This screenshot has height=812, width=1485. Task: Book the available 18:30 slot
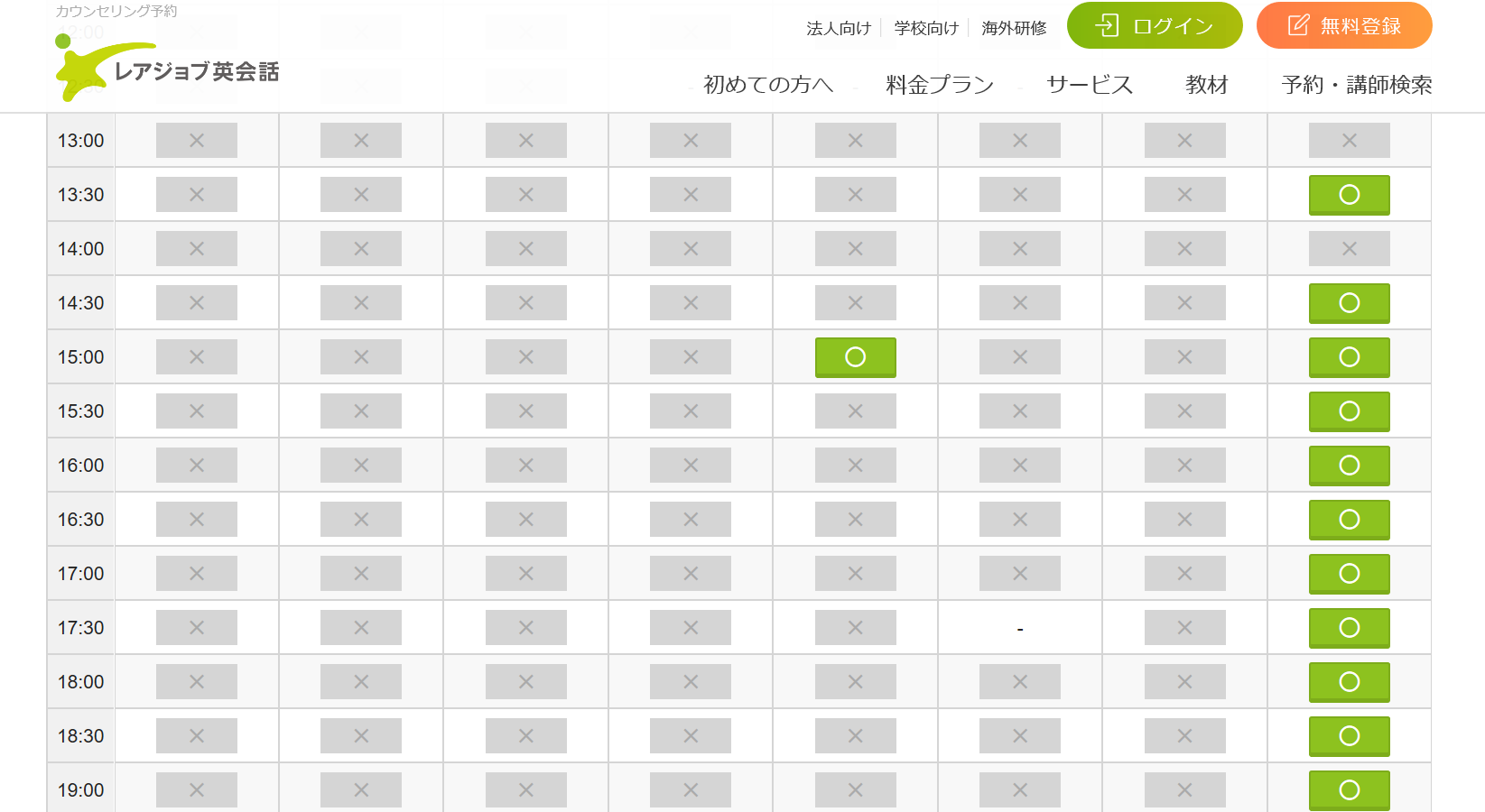pos(1349,736)
